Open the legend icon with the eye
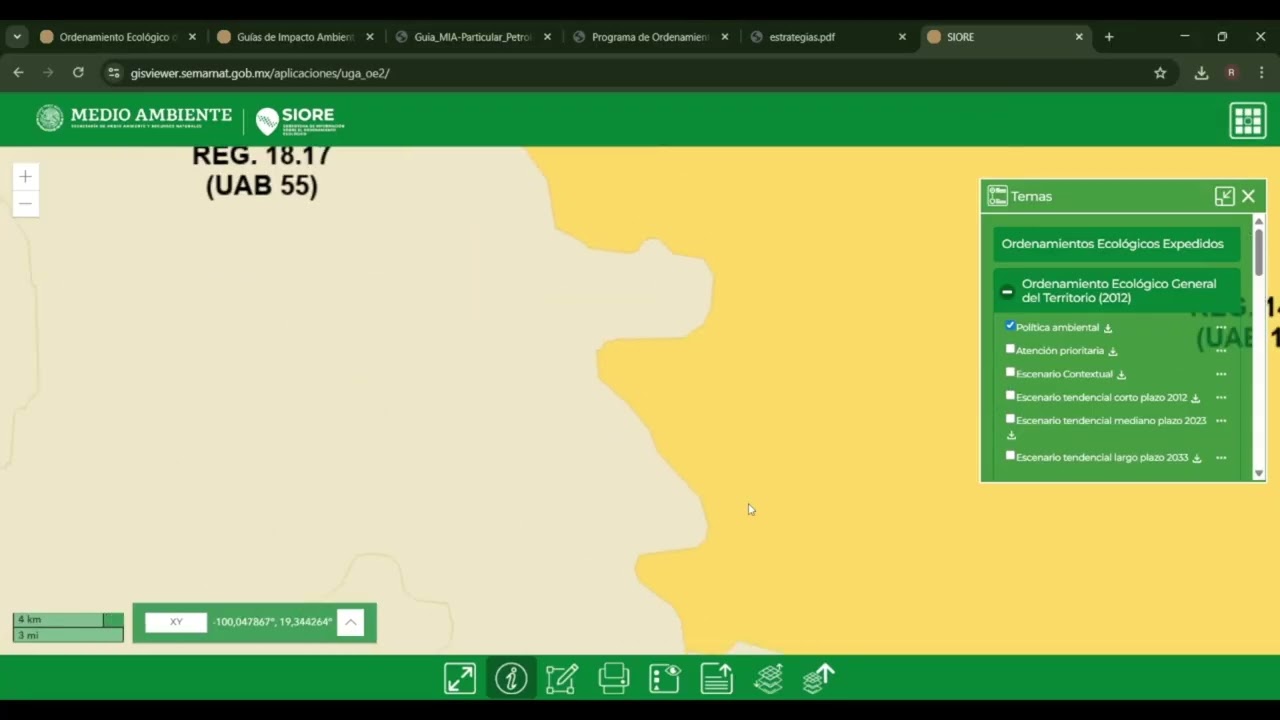Viewport: 1280px width, 720px height. (x=665, y=678)
